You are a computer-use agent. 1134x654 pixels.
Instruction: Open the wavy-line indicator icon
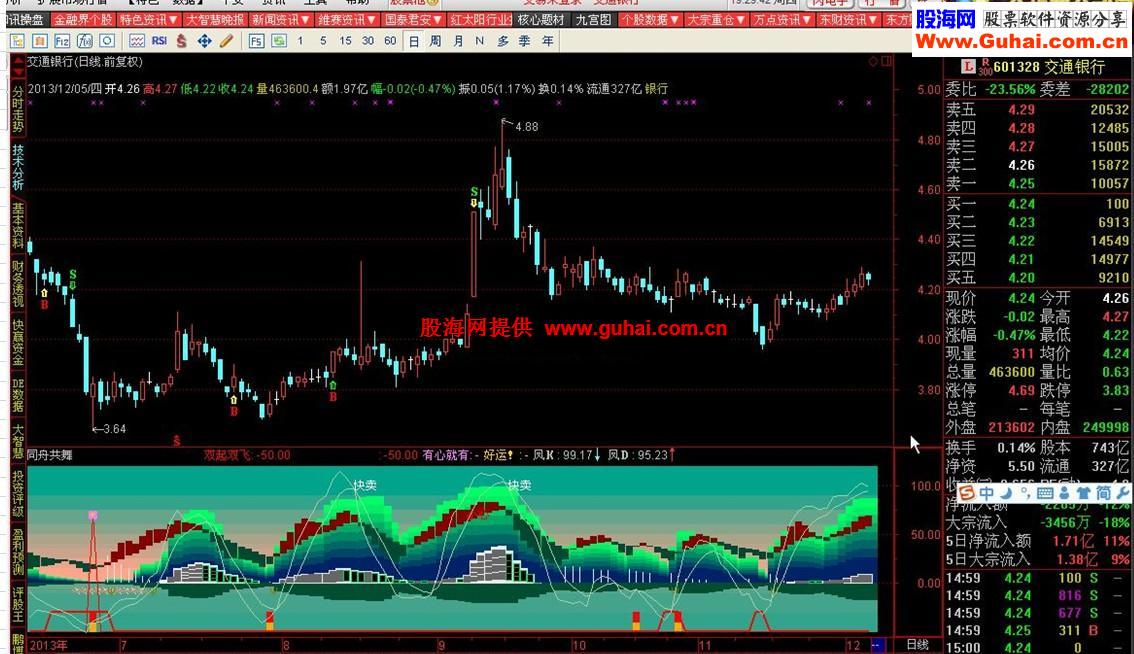(x=137, y=41)
